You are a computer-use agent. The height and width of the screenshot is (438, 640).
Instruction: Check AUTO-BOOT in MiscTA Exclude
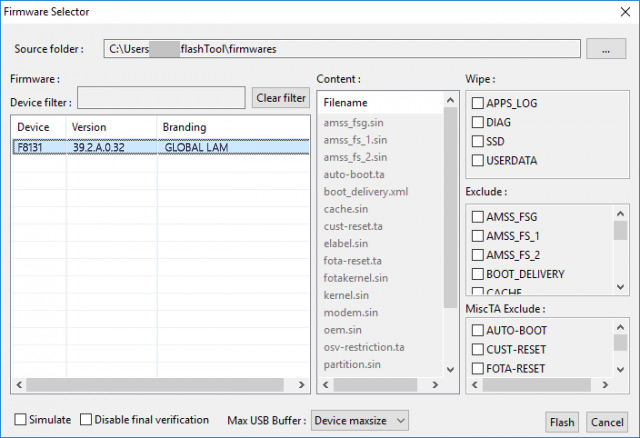(x=478, y=330)
